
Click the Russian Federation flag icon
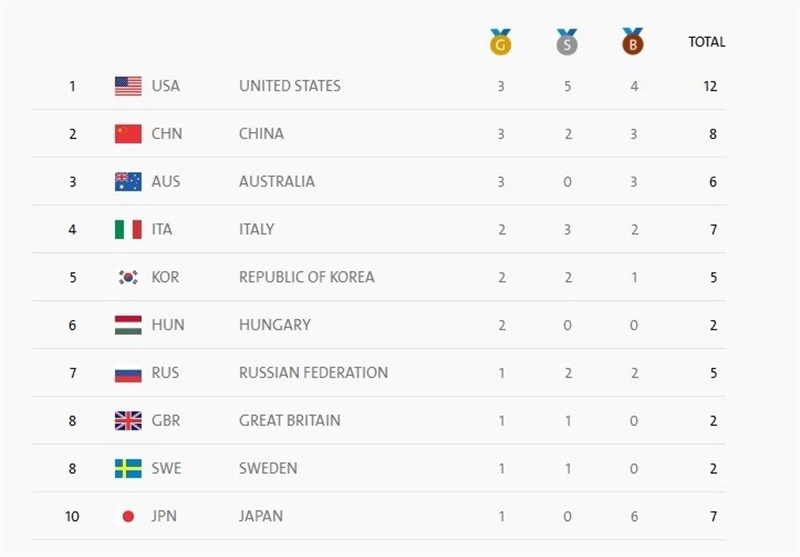pos(128,373)
